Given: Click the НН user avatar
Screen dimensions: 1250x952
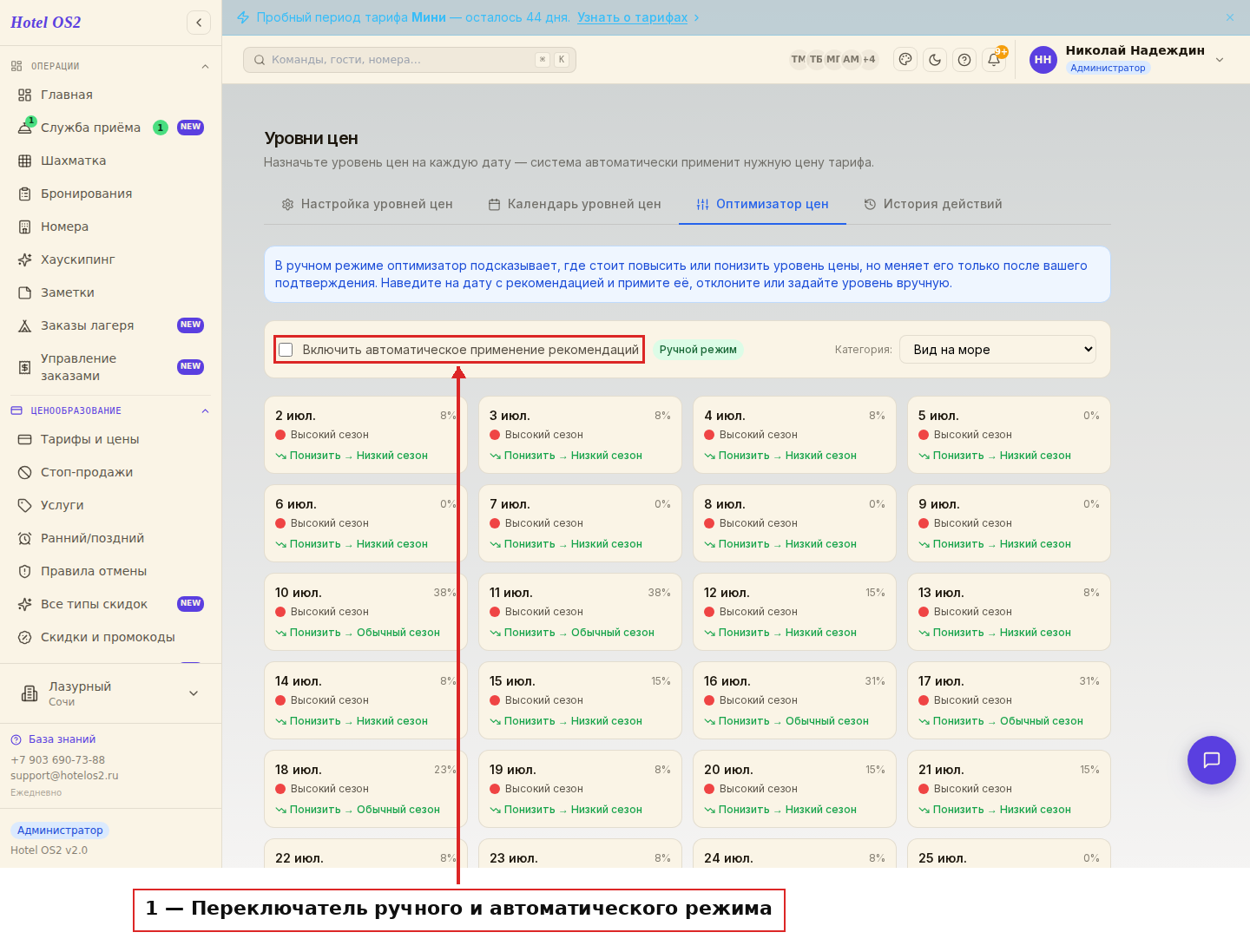Looking at the screenshot, I should point(1043,60).
